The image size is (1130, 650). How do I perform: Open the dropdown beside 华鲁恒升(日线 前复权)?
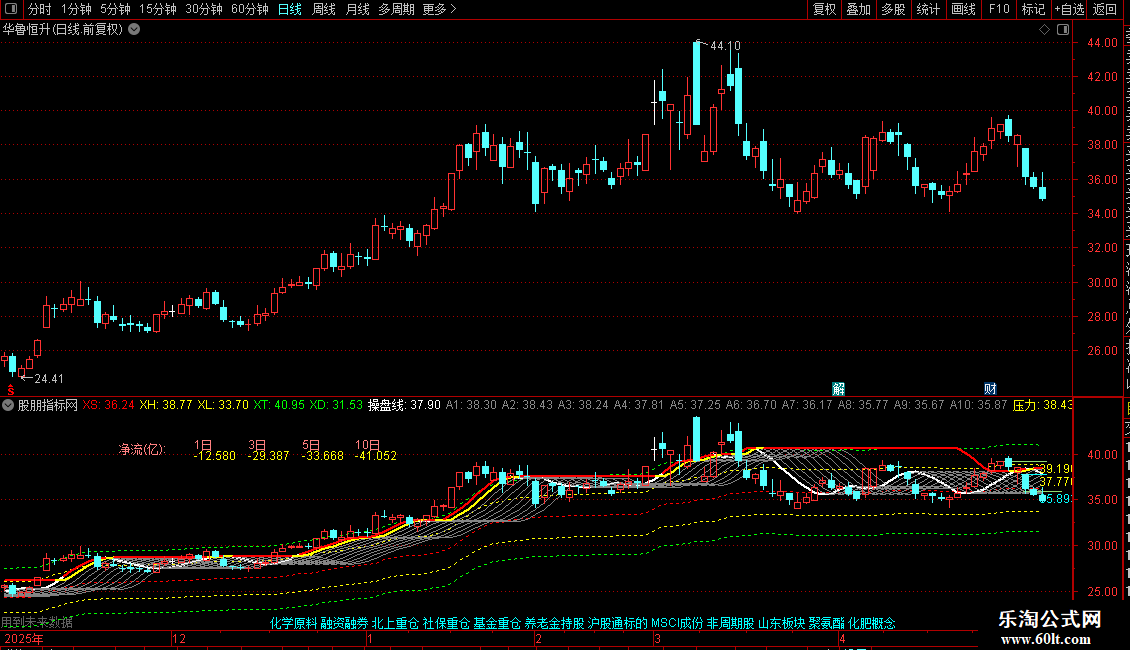tap(134, 30)
